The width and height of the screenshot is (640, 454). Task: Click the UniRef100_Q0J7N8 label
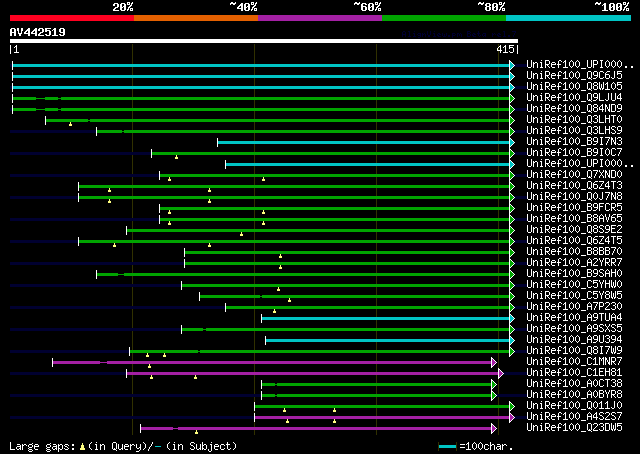tap(574, 197)
